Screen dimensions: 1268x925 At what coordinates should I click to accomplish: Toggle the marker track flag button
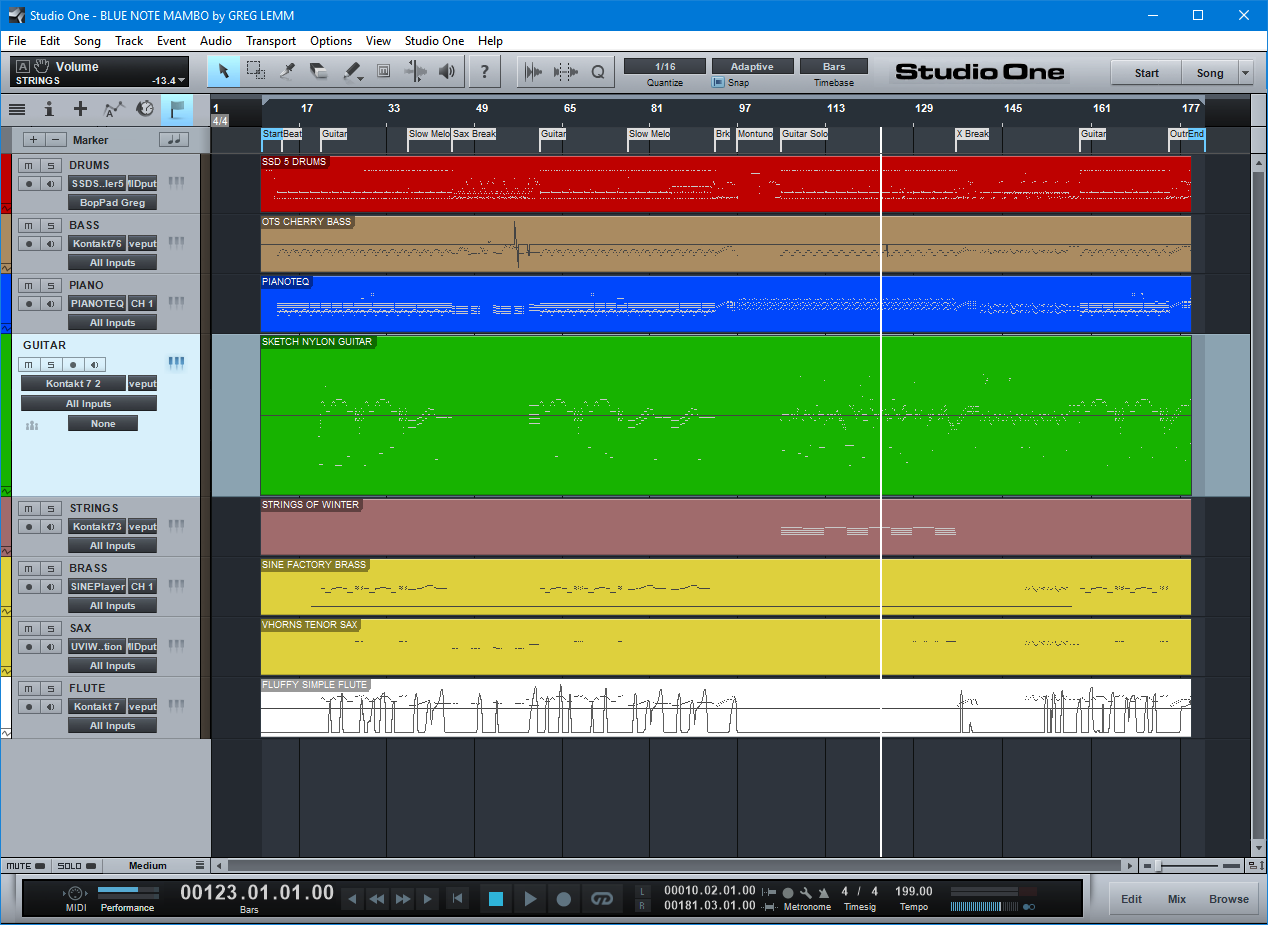point(177,109)
